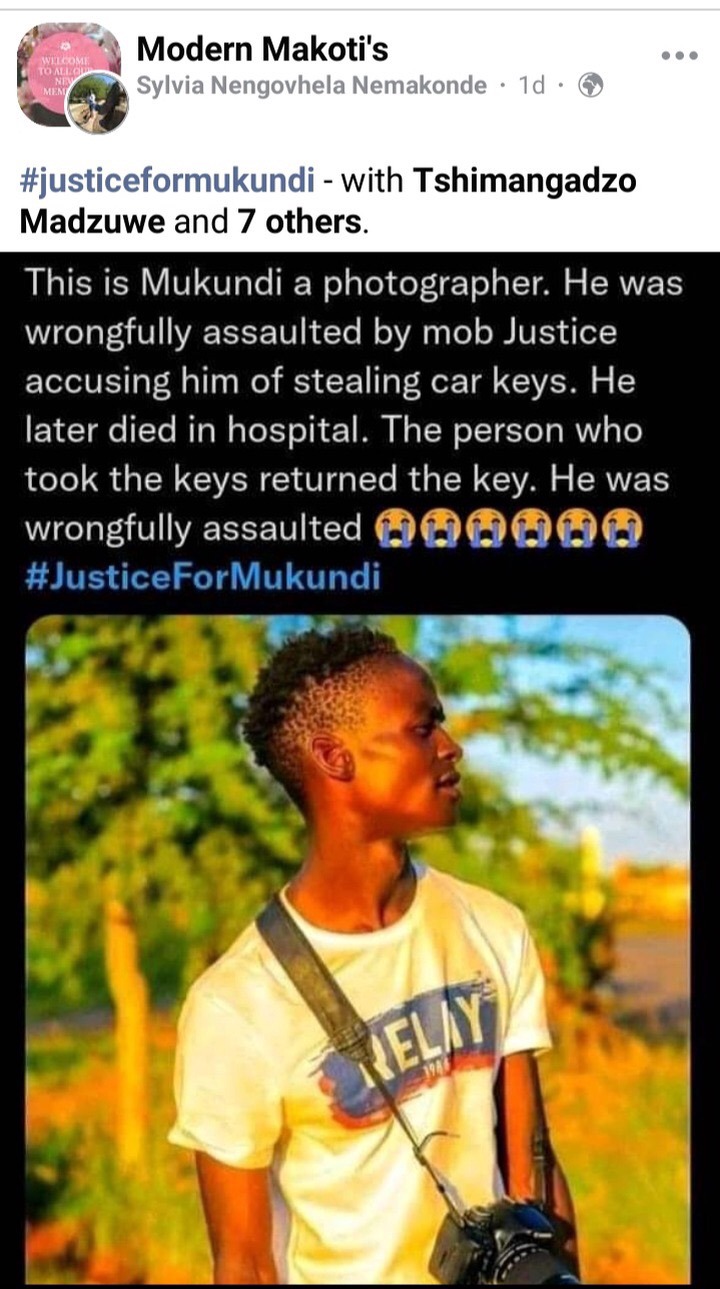Click the globe public audience icon
Viewport: 720px width, 1289px height.
(592, 87)
